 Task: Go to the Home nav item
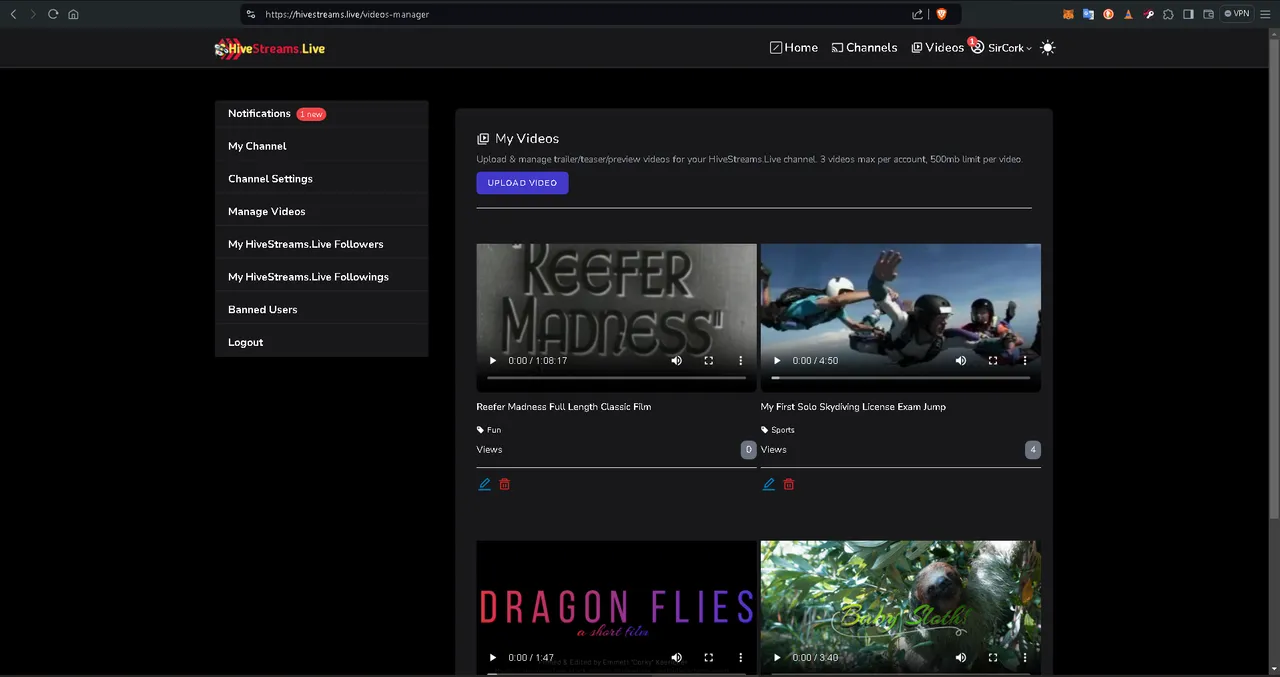click(794, 48)
